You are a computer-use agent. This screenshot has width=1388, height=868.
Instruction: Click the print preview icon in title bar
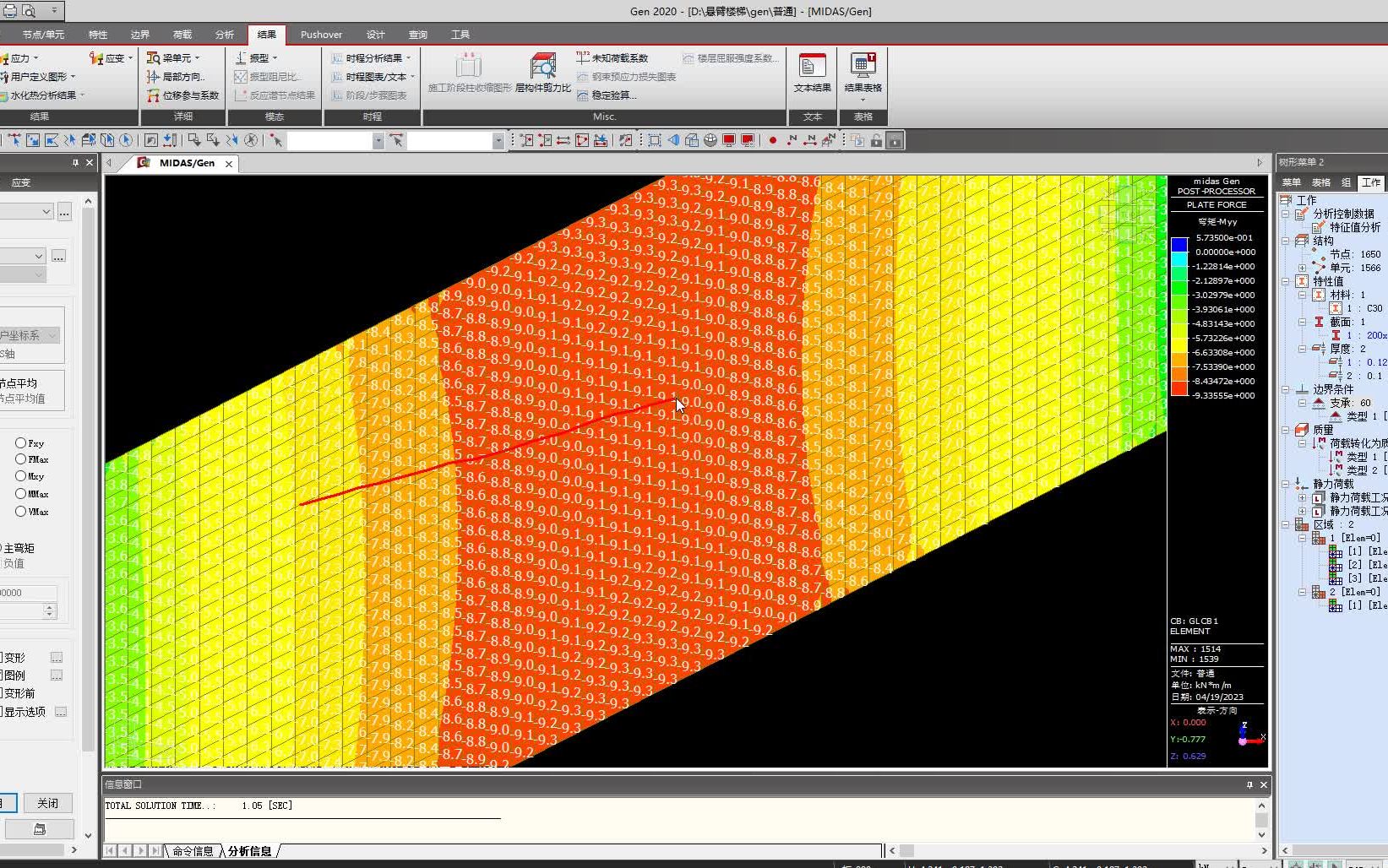[29, 11]
